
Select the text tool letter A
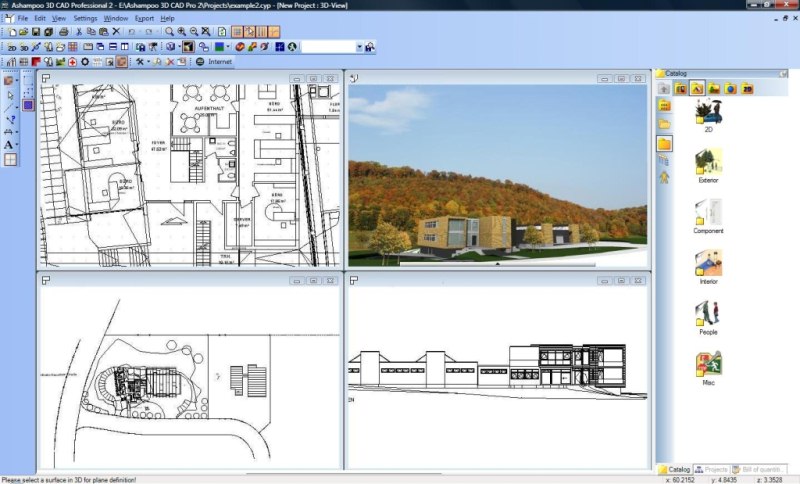point(8,145)
